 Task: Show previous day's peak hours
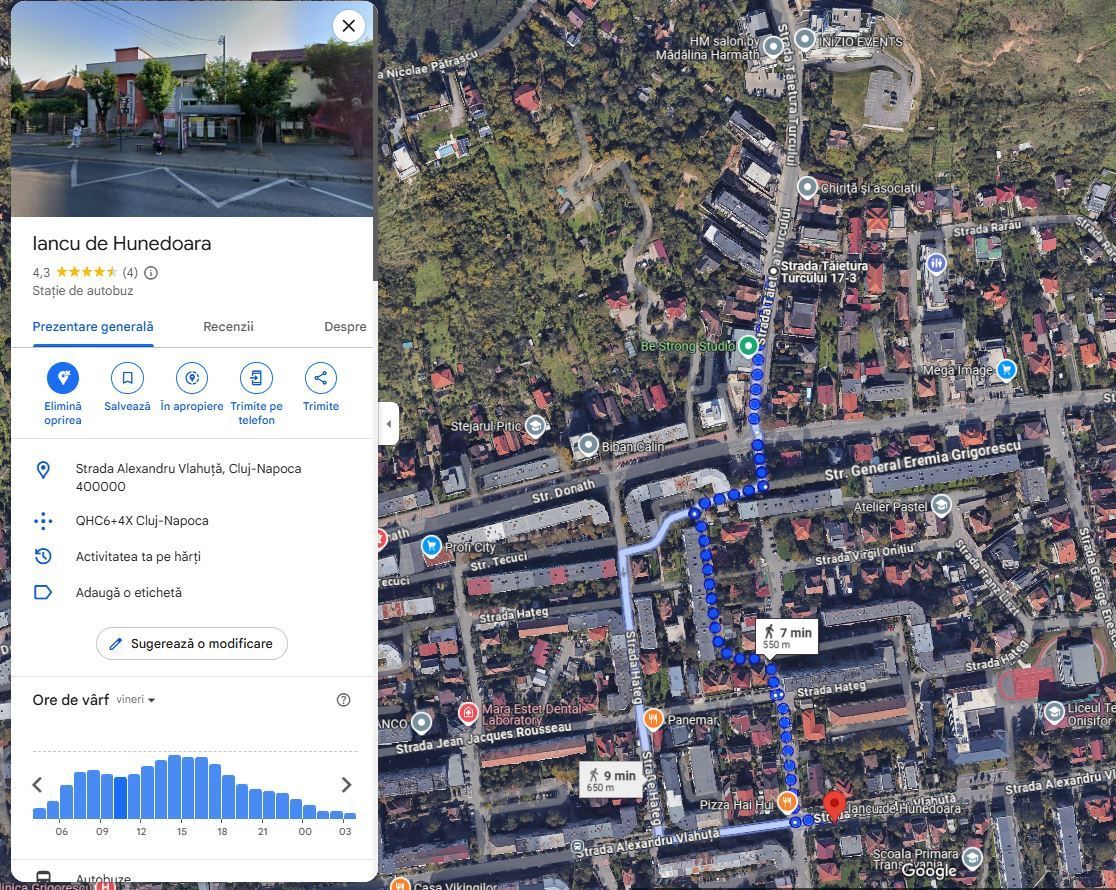coord(38,785)
